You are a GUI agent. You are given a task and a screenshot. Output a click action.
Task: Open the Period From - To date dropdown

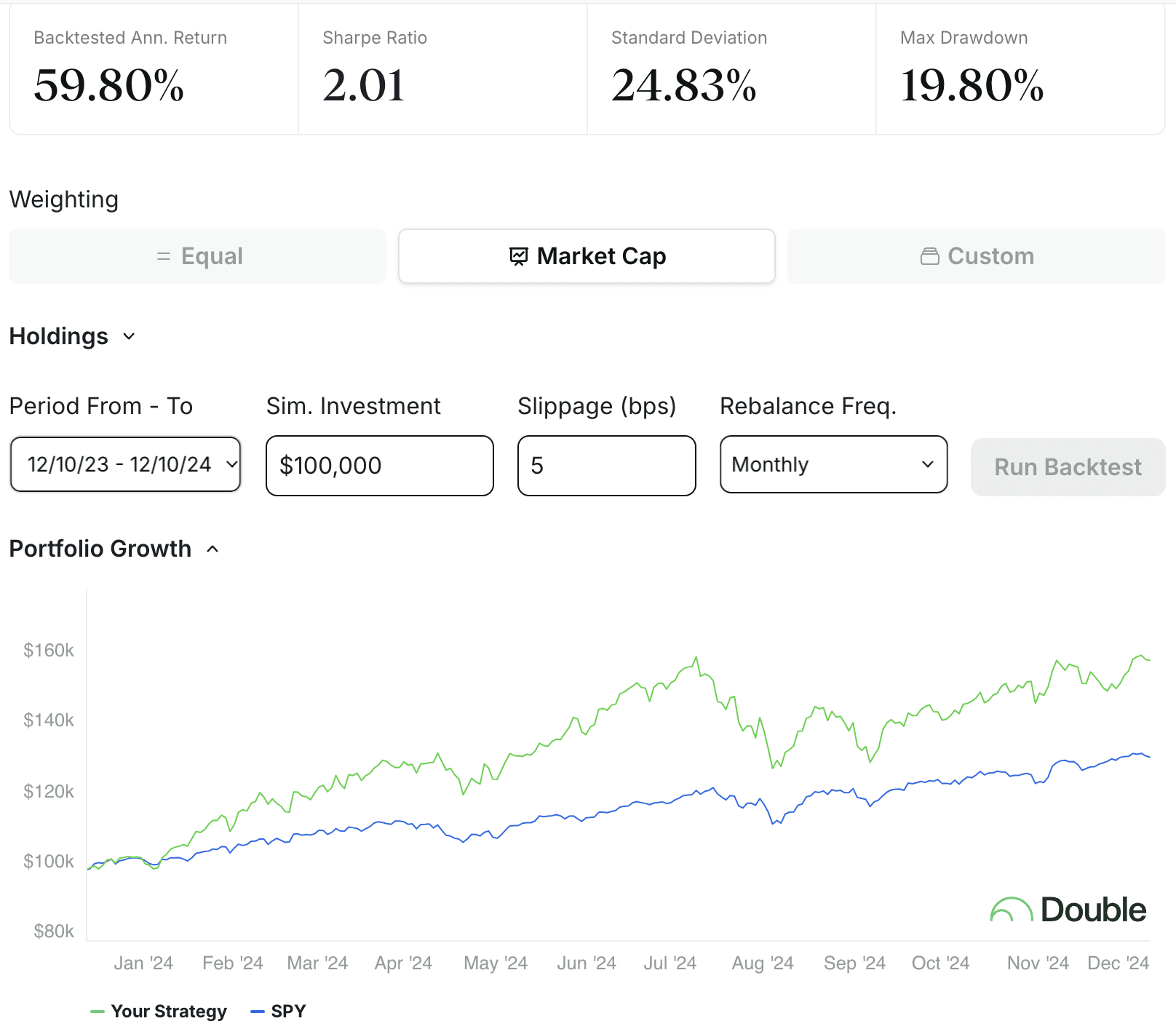(125, 465)
